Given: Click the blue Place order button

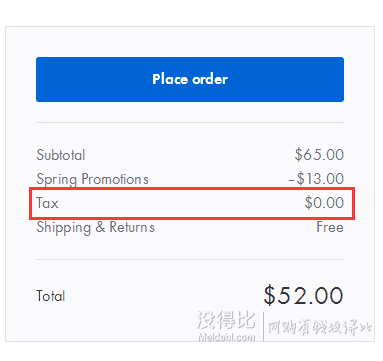Looking at the screenshot, I should click(x=190, y=79).
